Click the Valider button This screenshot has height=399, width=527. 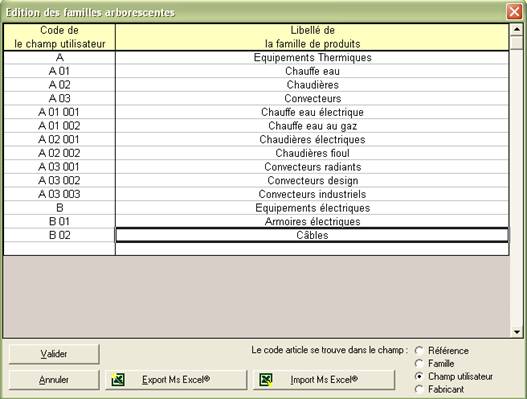tap(54, 354)
